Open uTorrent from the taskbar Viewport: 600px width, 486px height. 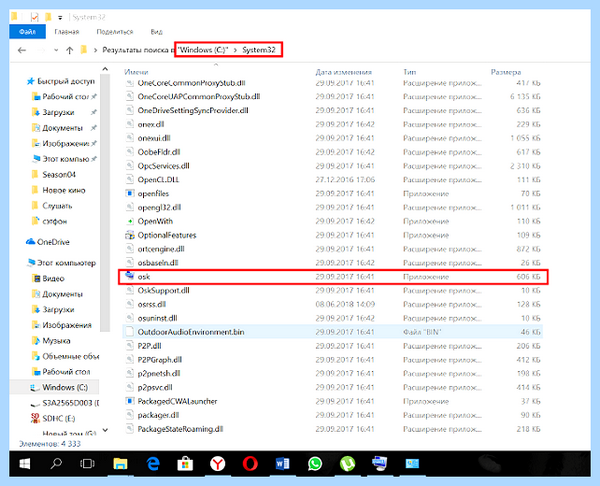click(x=347, y=464)
